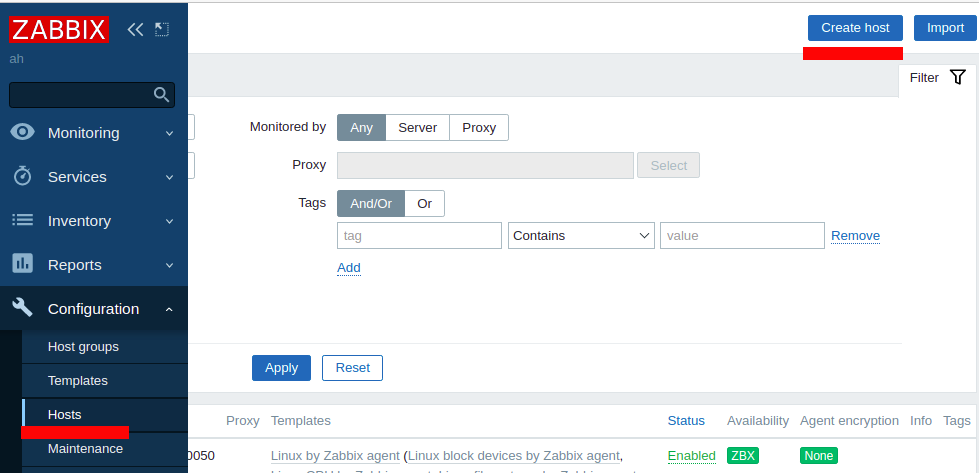Click the magnifier icon in sidebar search
Viewport: 979px width, 473px height.
pos(161,95)
